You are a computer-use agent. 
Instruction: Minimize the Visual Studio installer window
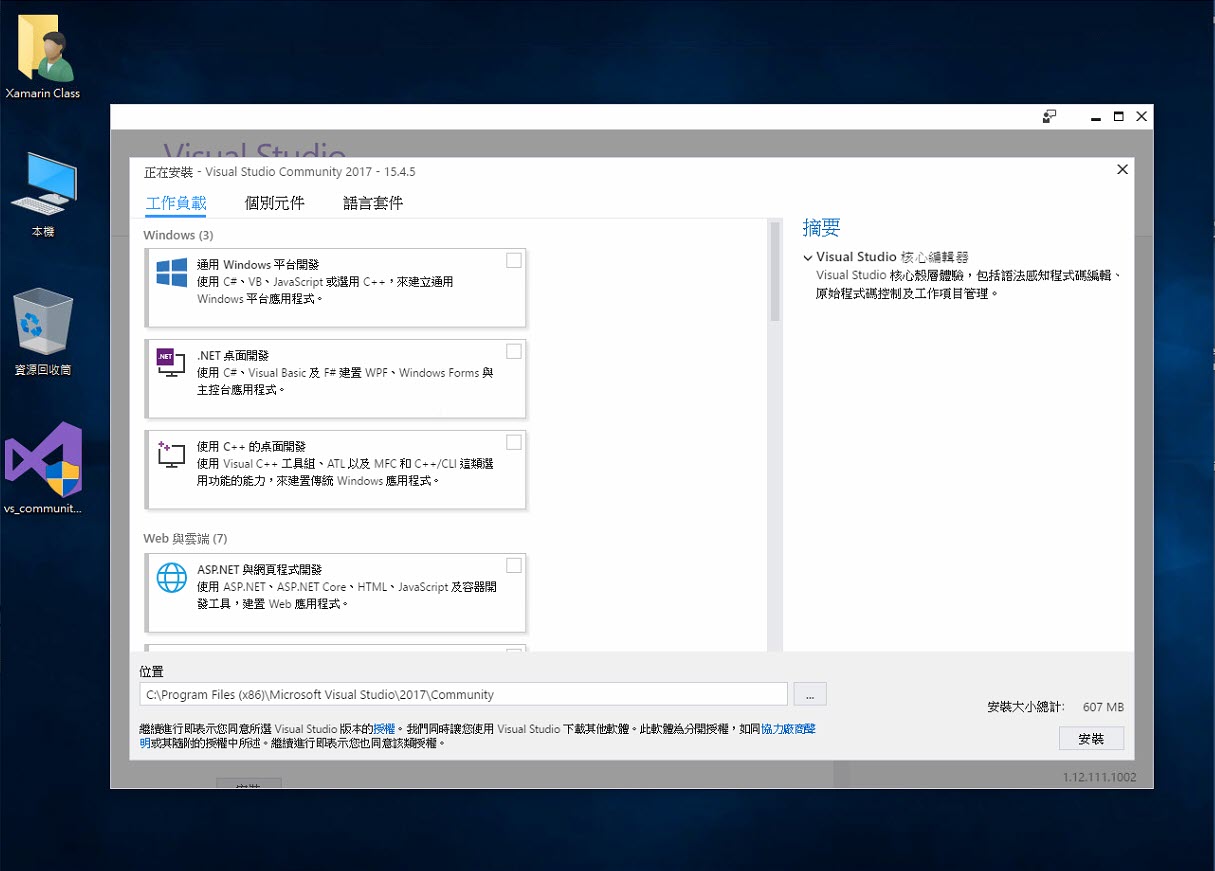click(1096, 117)
